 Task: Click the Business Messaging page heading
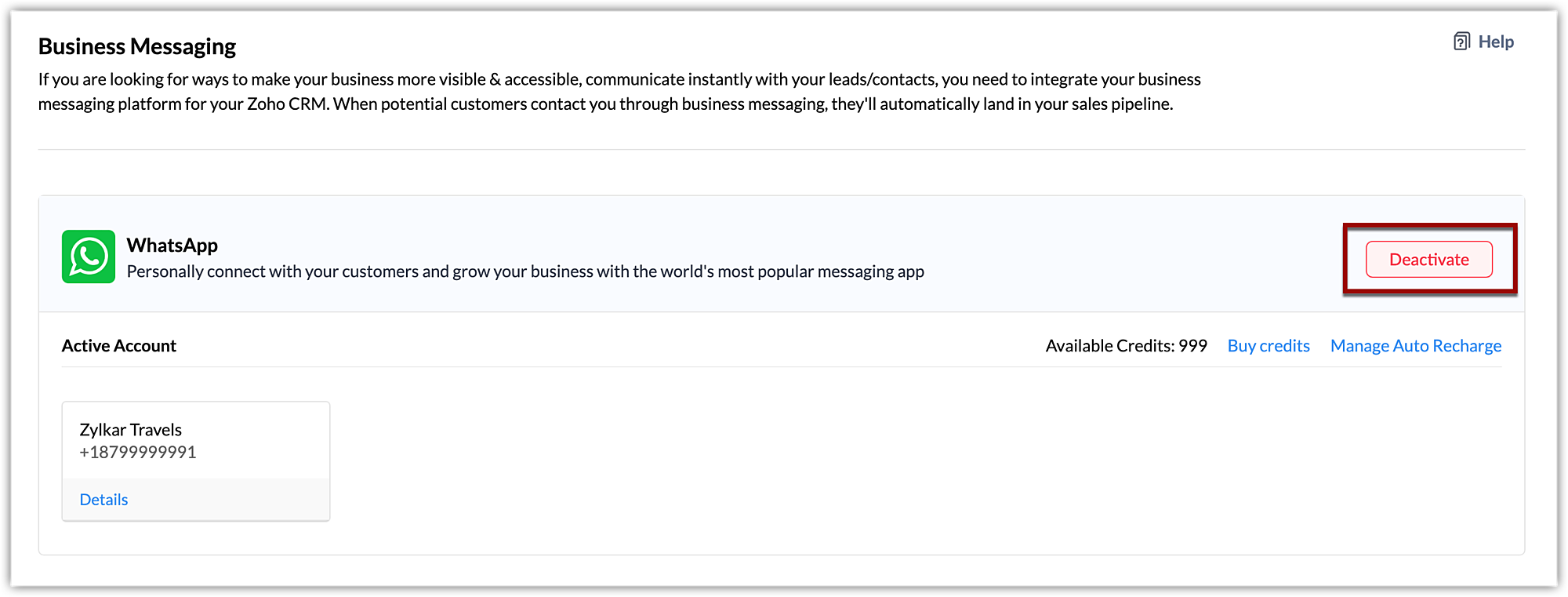pyautogui.click(x=137, y=47)
